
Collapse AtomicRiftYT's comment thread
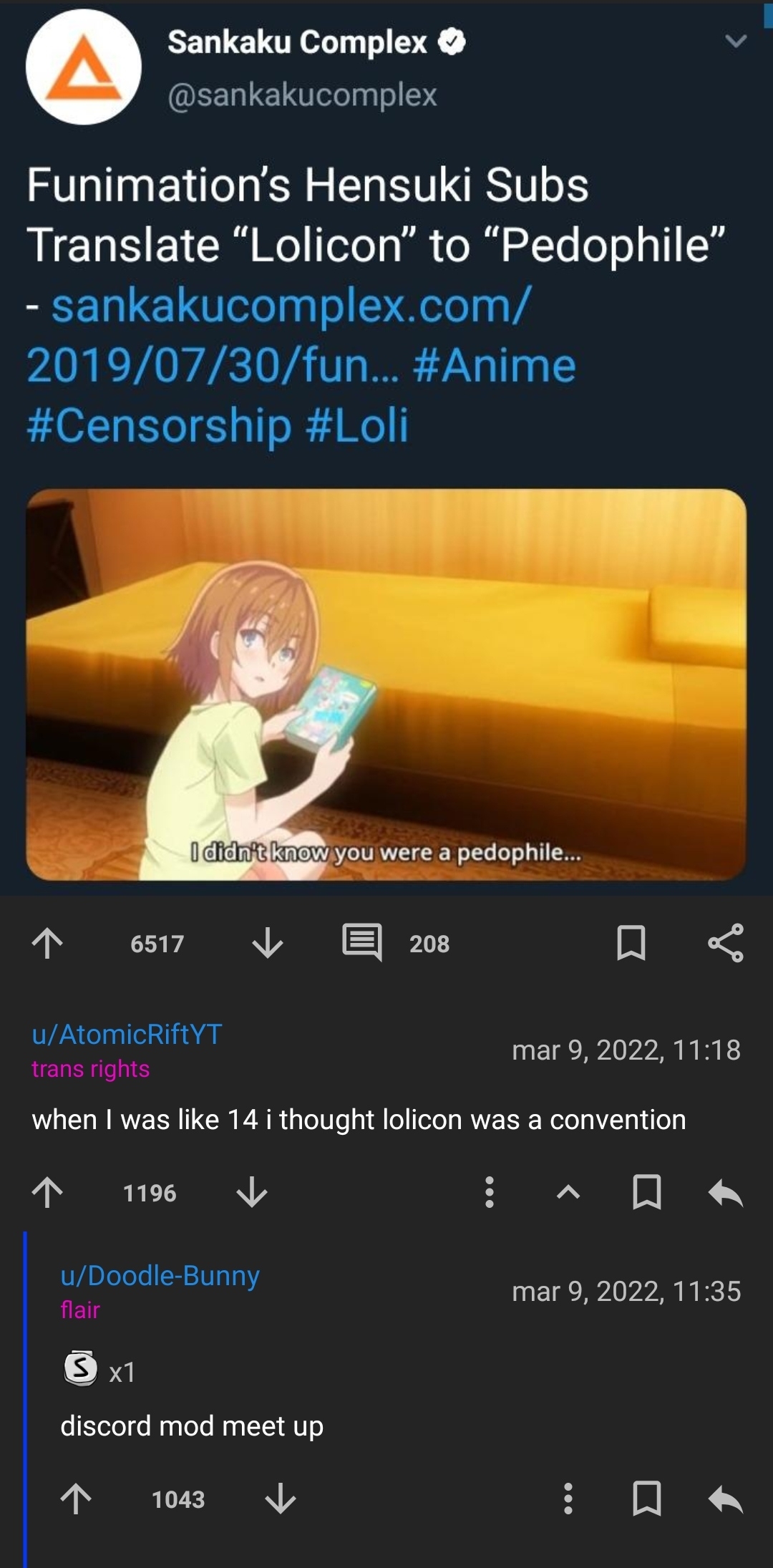568,1192
